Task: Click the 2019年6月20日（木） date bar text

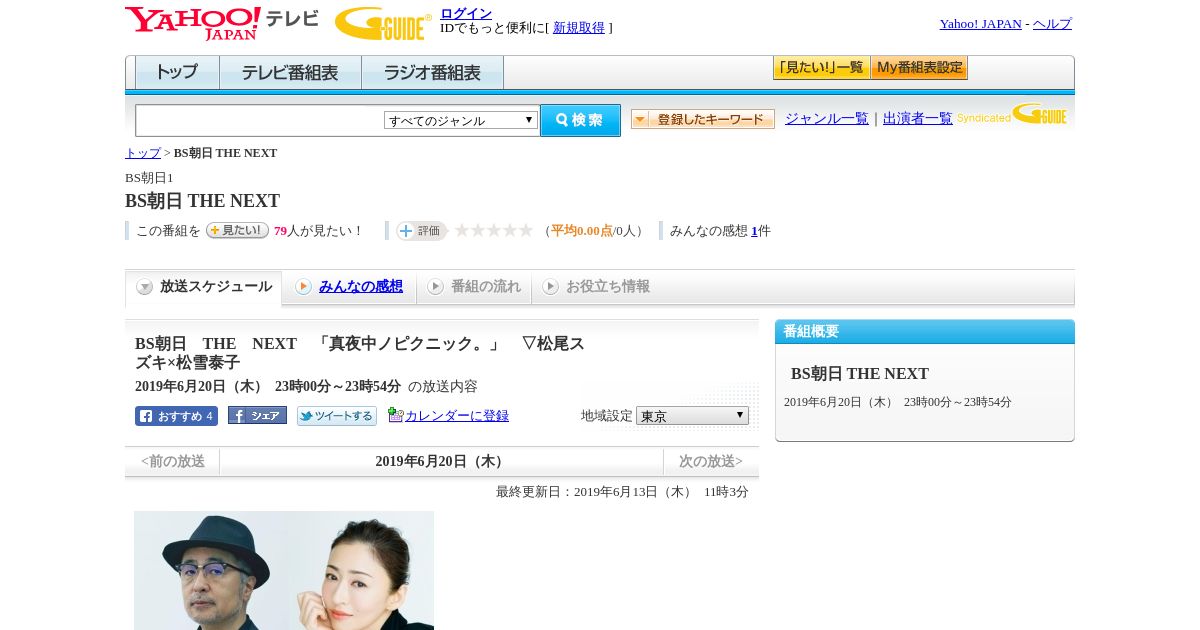Action: (x=441, y=462)
